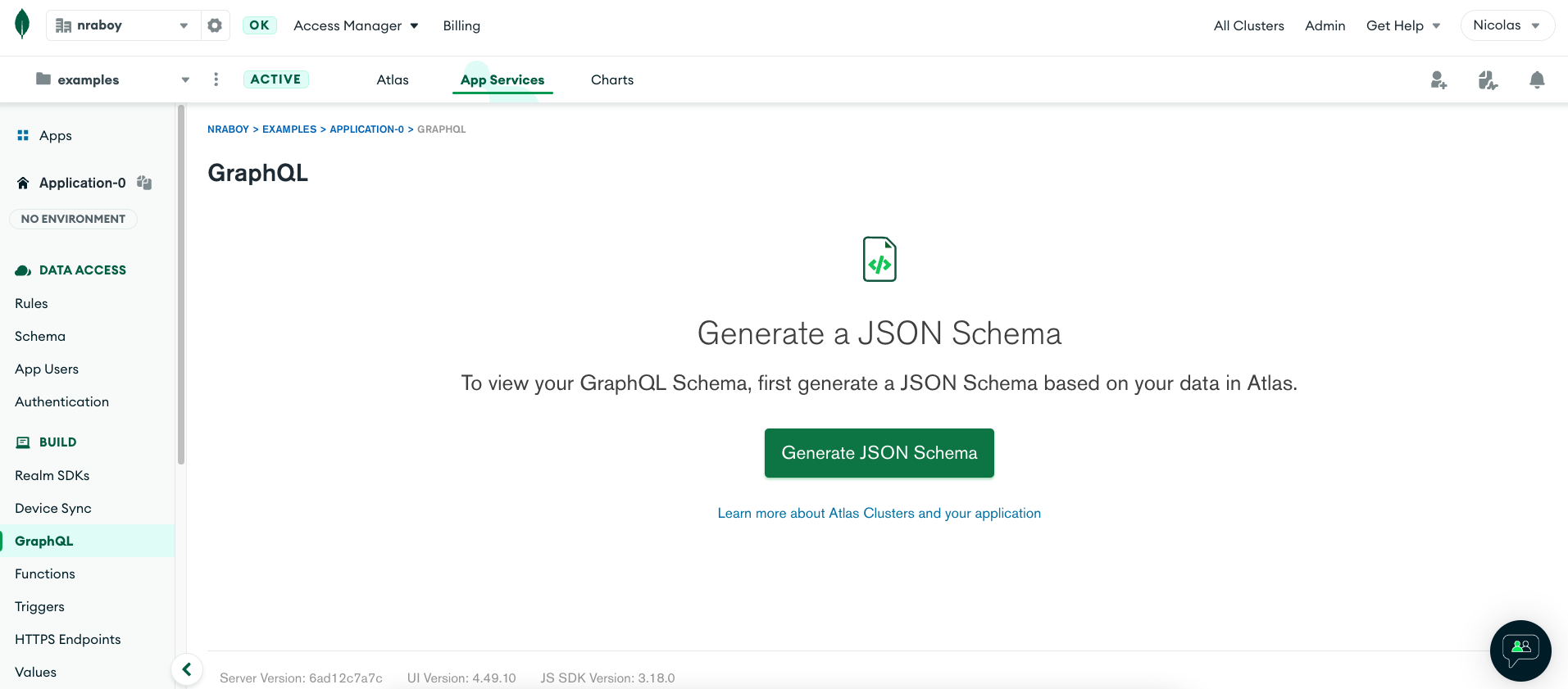Click the BUILD section icon
Screen dimensions: 1568x689
pos(23,442)
